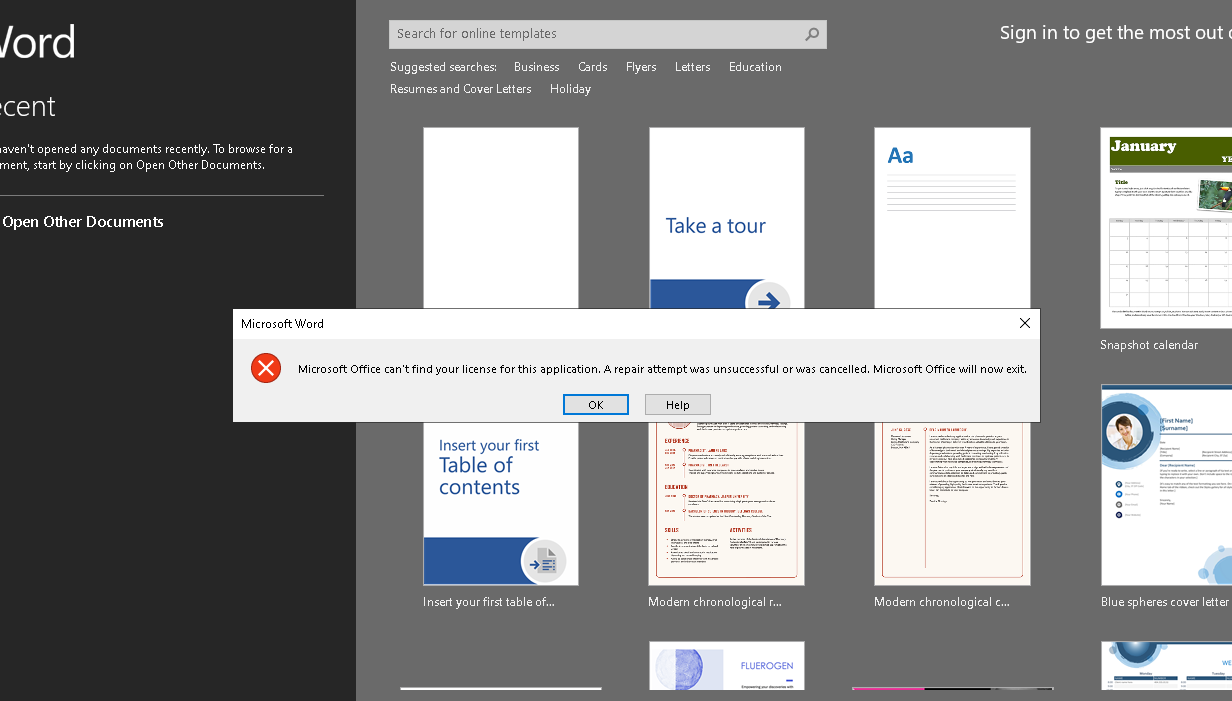
Task: Select the Holiday suggested search
Action: [x=570, y=89]
